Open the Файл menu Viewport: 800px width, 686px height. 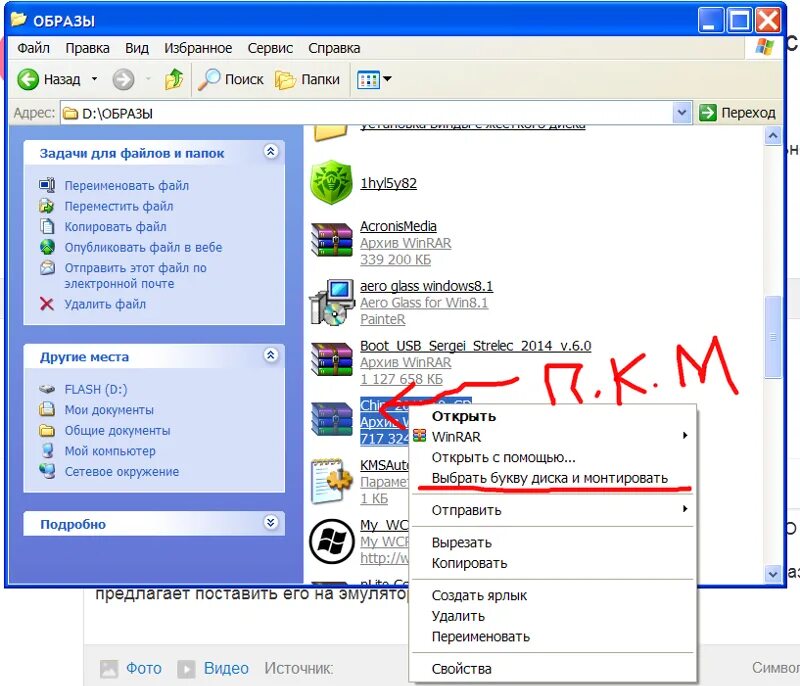33,48
